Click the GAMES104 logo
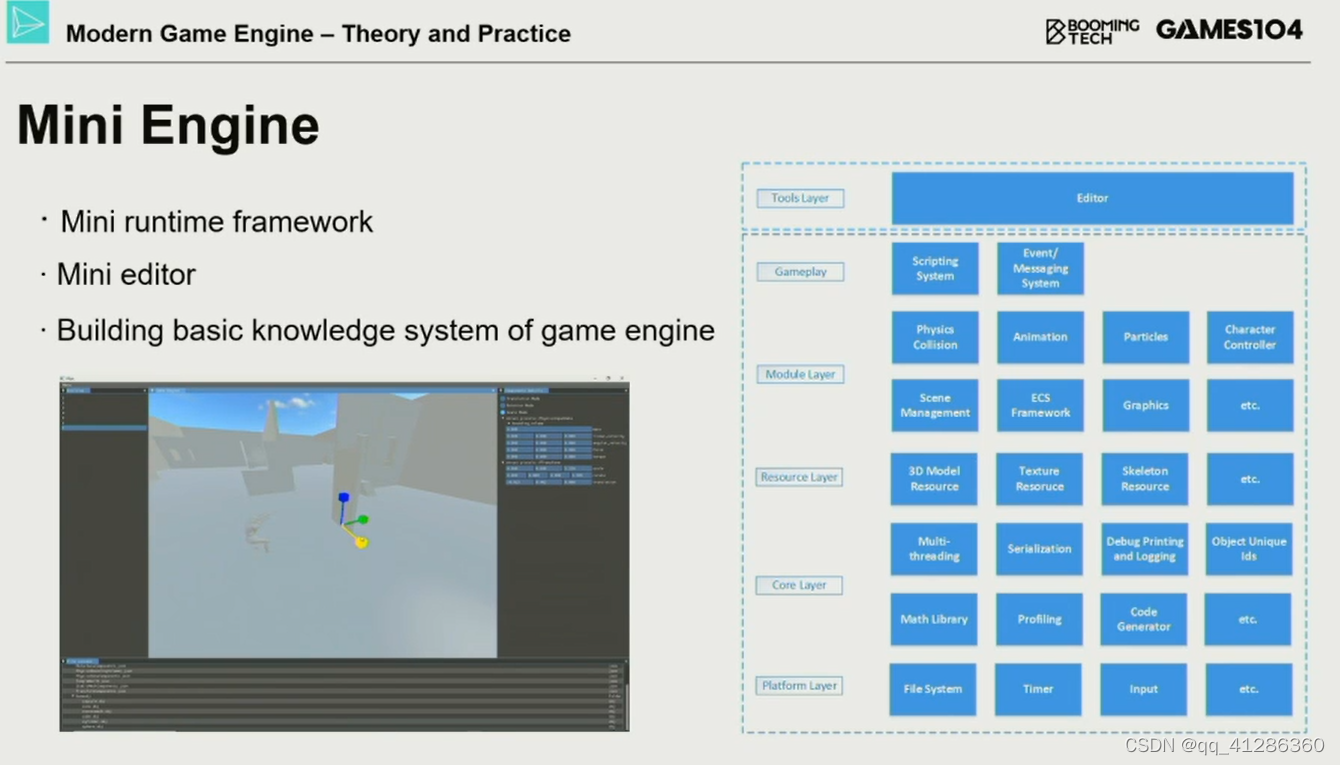The height and width of the screenshot is (765, 1340). [1229, 30]
